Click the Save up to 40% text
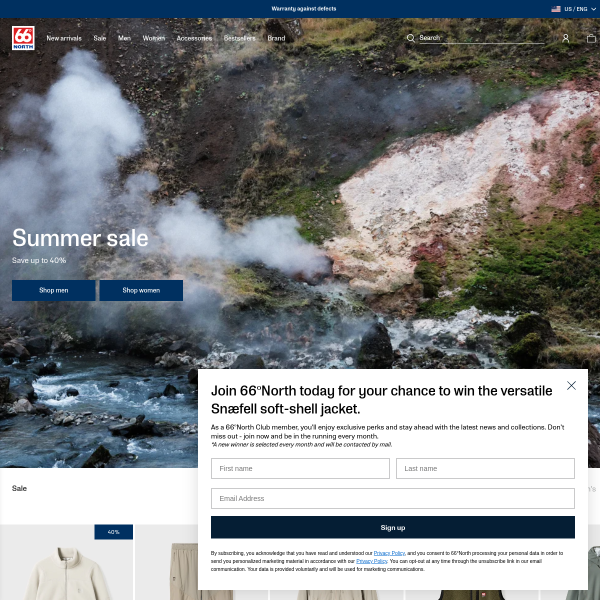This screenshot has height=600, width=600. tap(39, 260)
